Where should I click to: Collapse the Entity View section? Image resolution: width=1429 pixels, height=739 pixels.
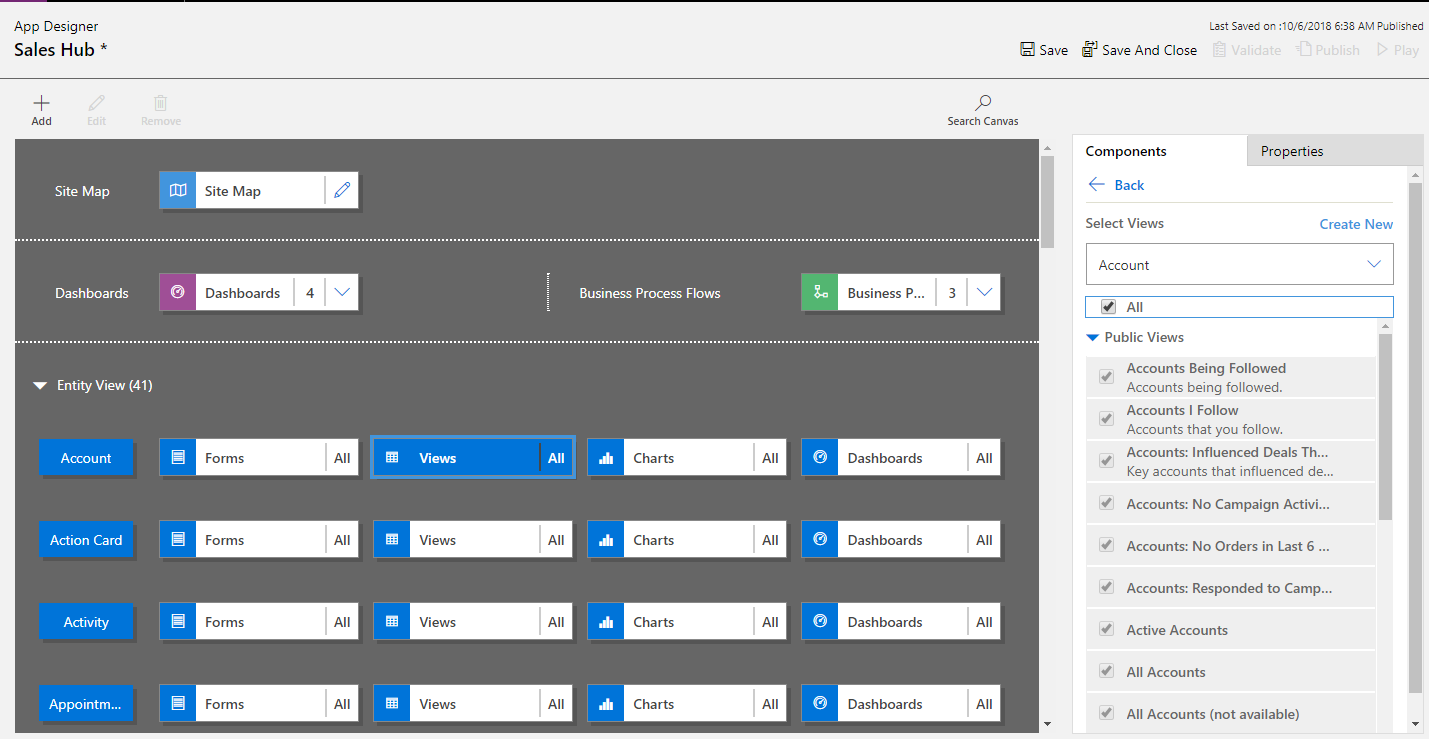tap(40, 385)
